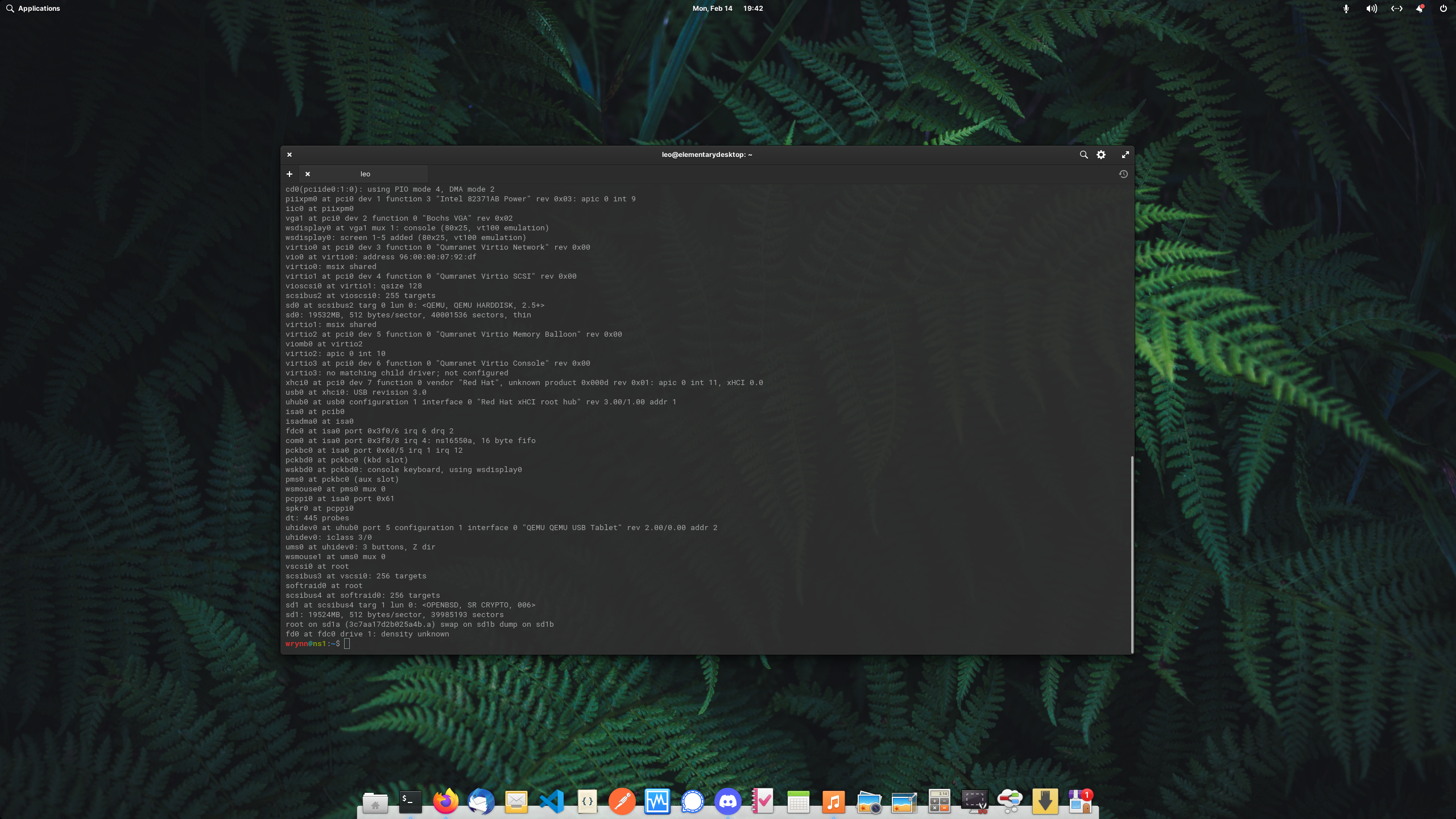Open Discord from the dock
Viewport: 1456px width, 819px height.
(x=728, y=801)
